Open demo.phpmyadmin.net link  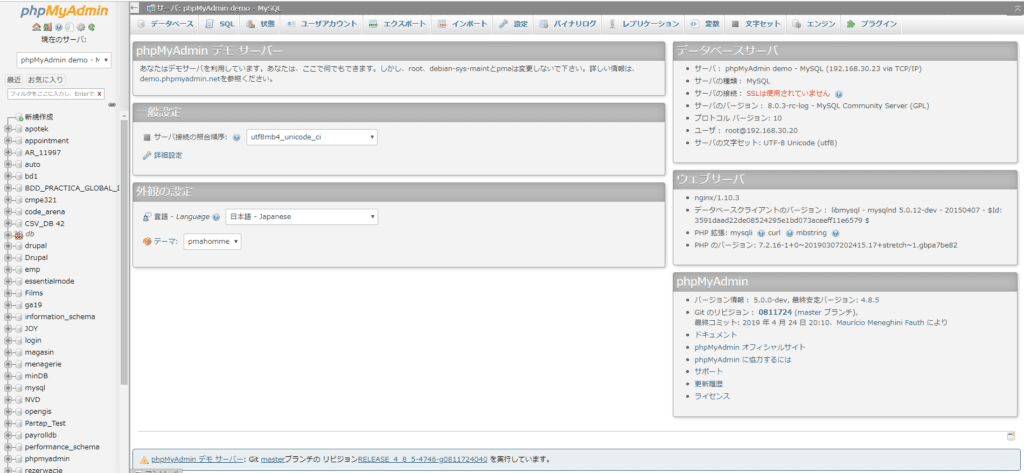pyautogui.click(x=180, y=79)
